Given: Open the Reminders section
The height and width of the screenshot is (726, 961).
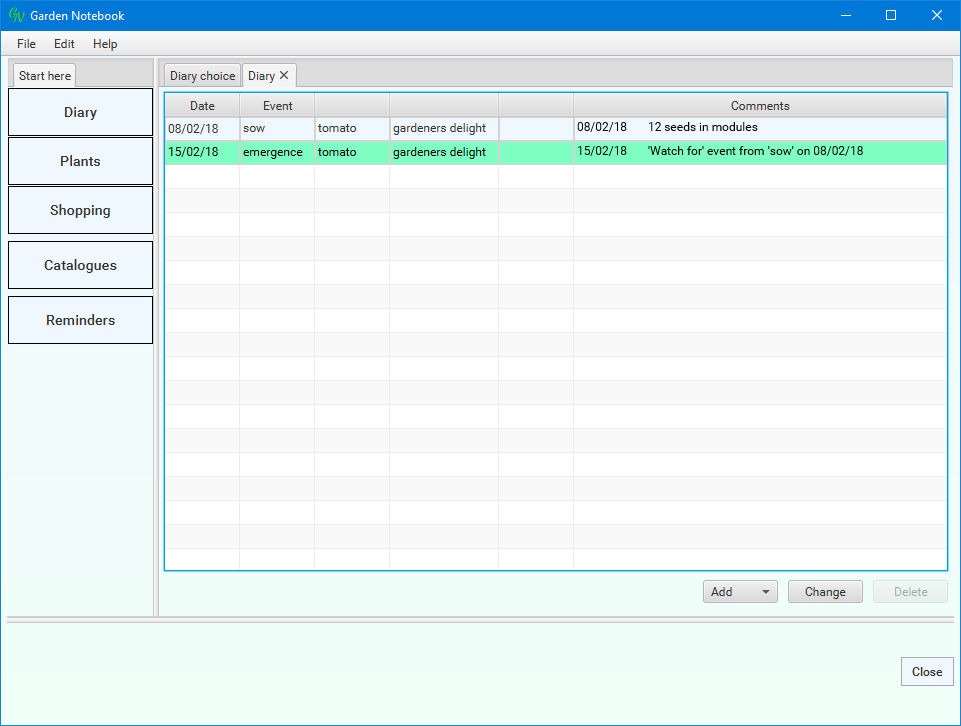Looking at the screenshot, I should pos(80,320).
